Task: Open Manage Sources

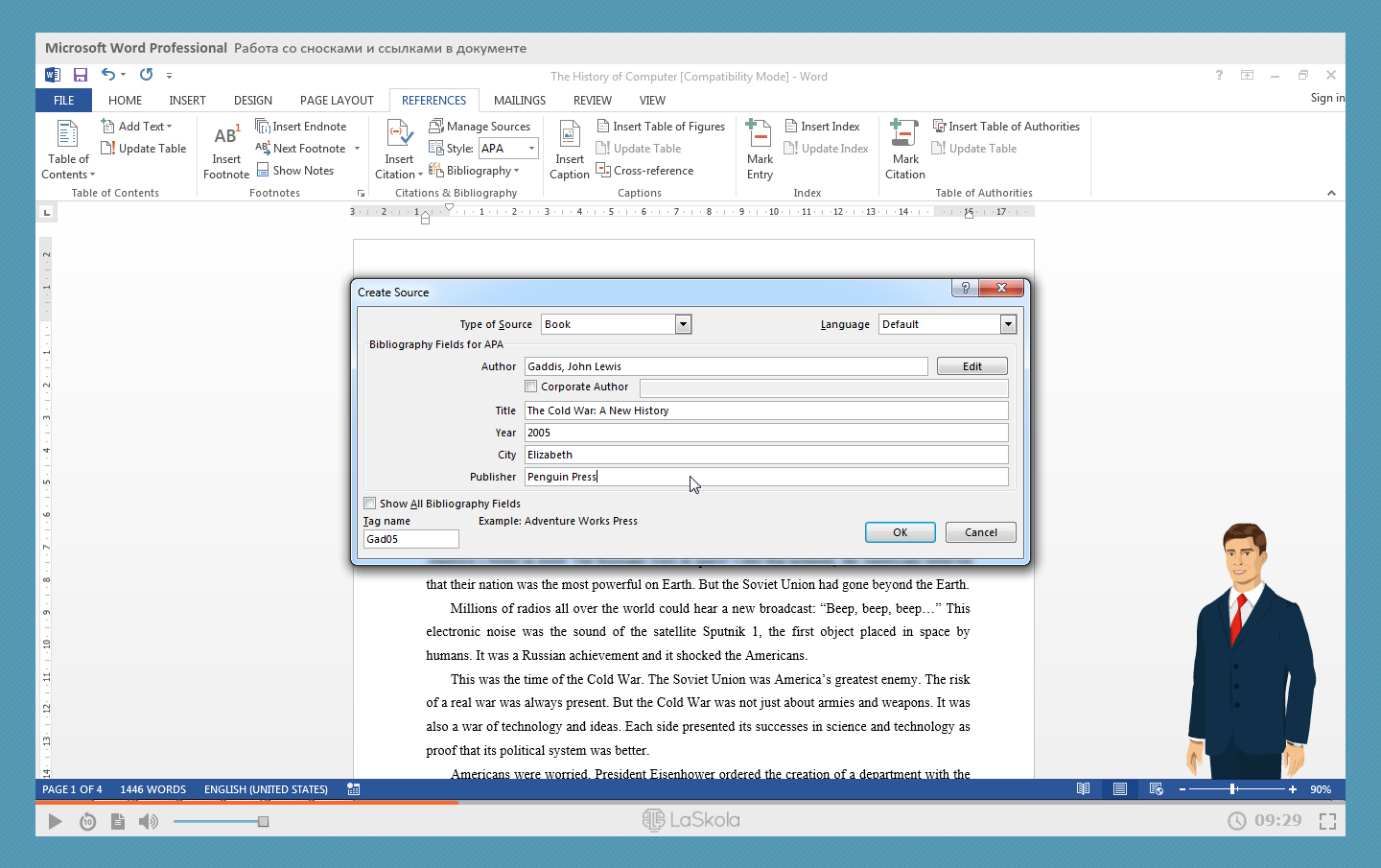Action: coord(480,127)
